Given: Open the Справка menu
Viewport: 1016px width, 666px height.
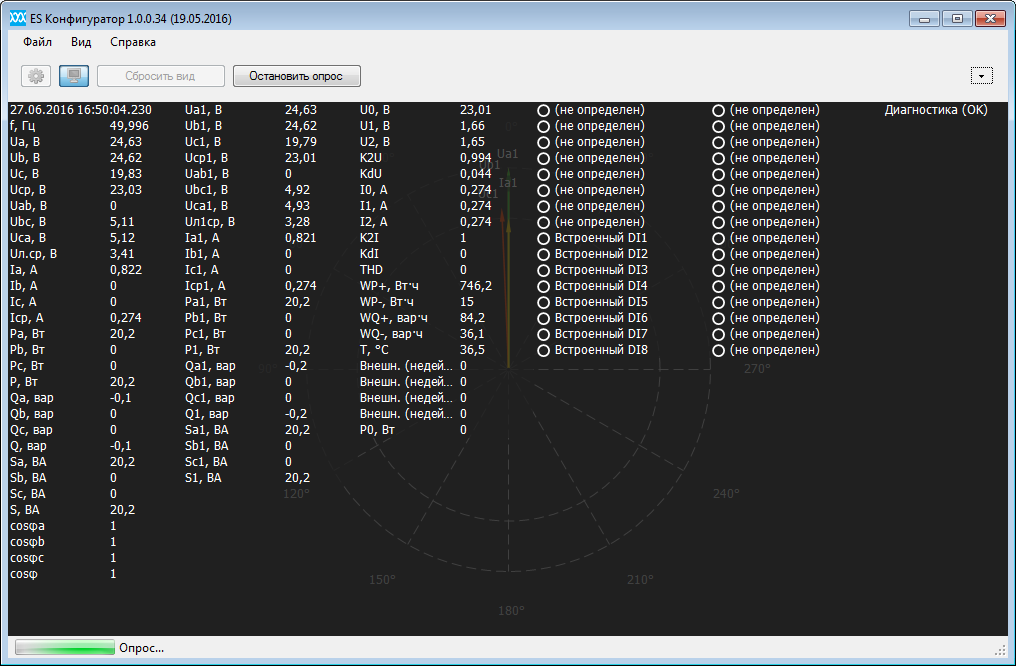Looking at the screenshot, I should 133,42.
